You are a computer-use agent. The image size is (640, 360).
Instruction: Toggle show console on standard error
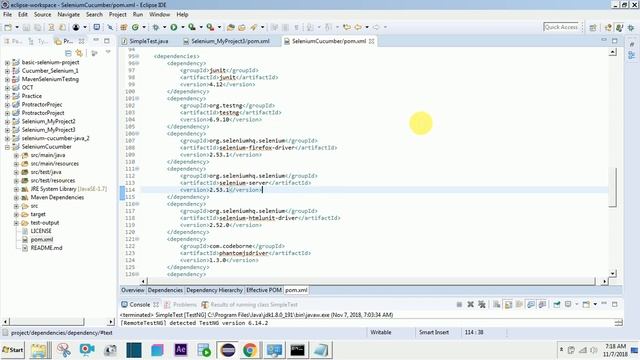tap(542, 304)
